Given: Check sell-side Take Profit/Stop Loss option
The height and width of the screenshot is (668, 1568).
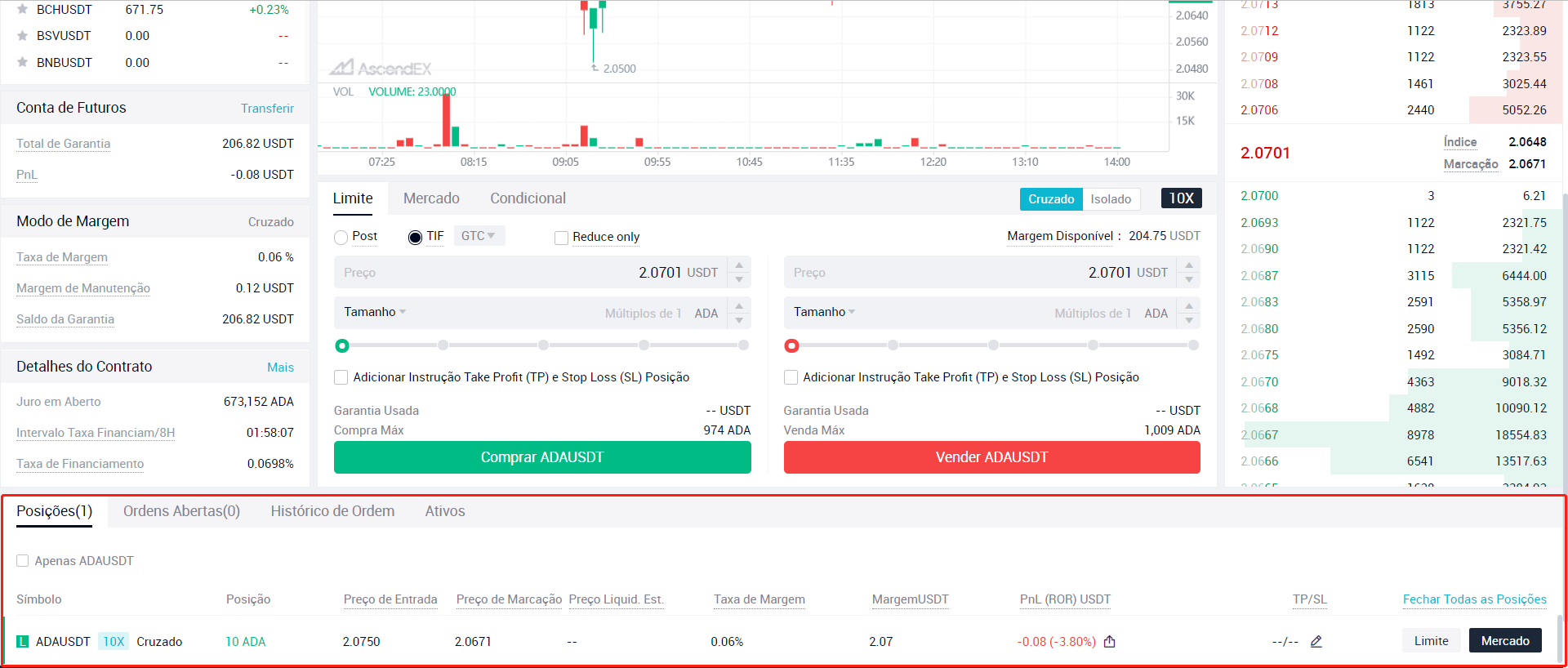Looking at the screenshot, I should pyautogui.click(x=791, y=377).
